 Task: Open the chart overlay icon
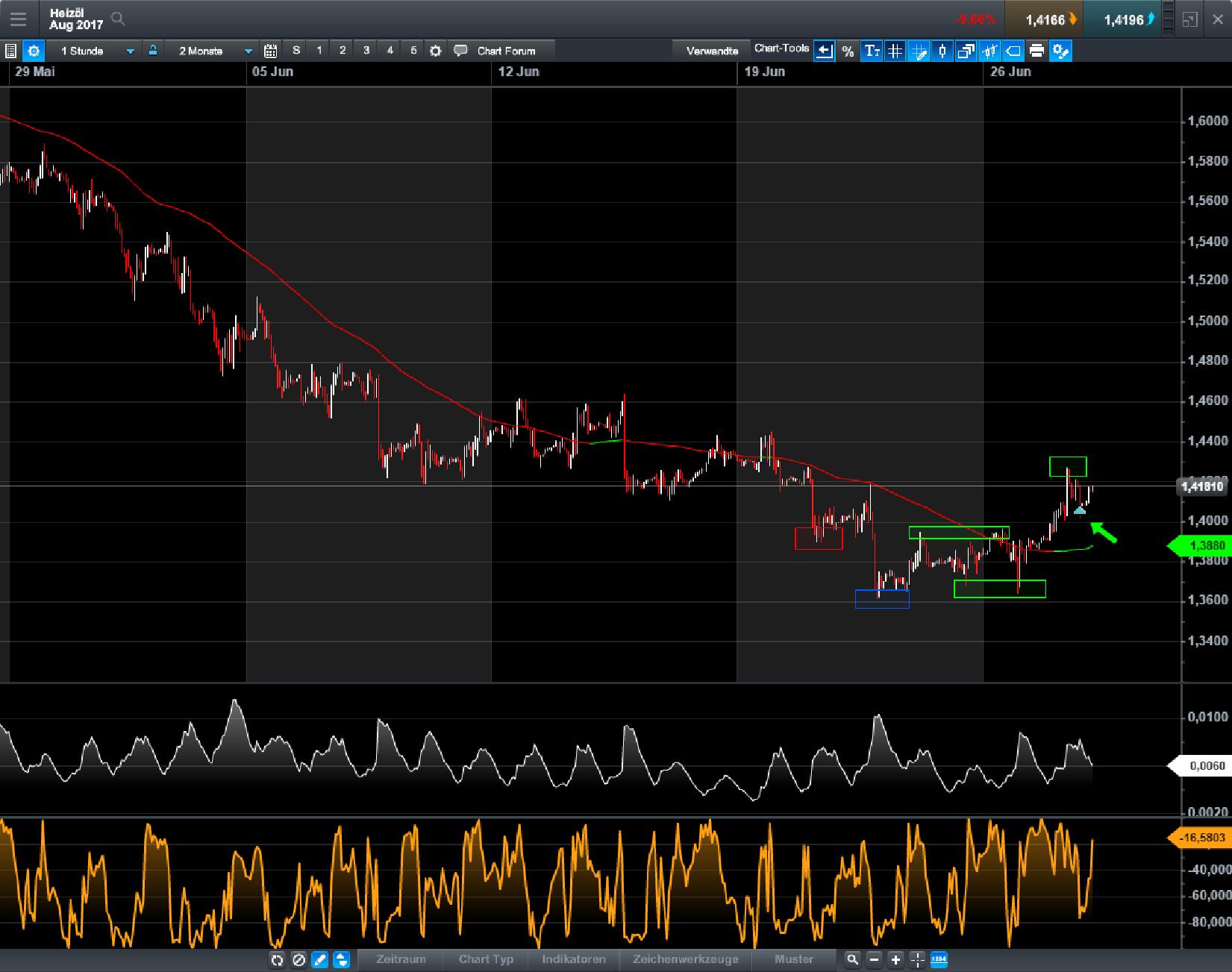(x=966, y=51)
